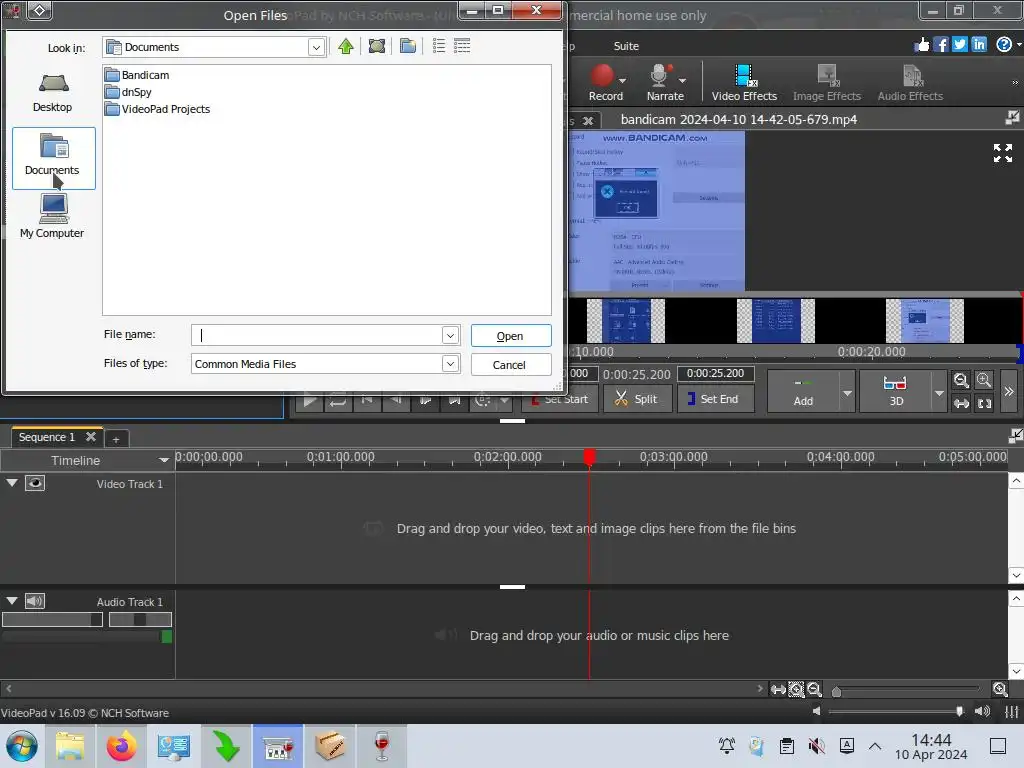Open Firefox from the taskbar
1024x768 pixels.
coord(122,746)
